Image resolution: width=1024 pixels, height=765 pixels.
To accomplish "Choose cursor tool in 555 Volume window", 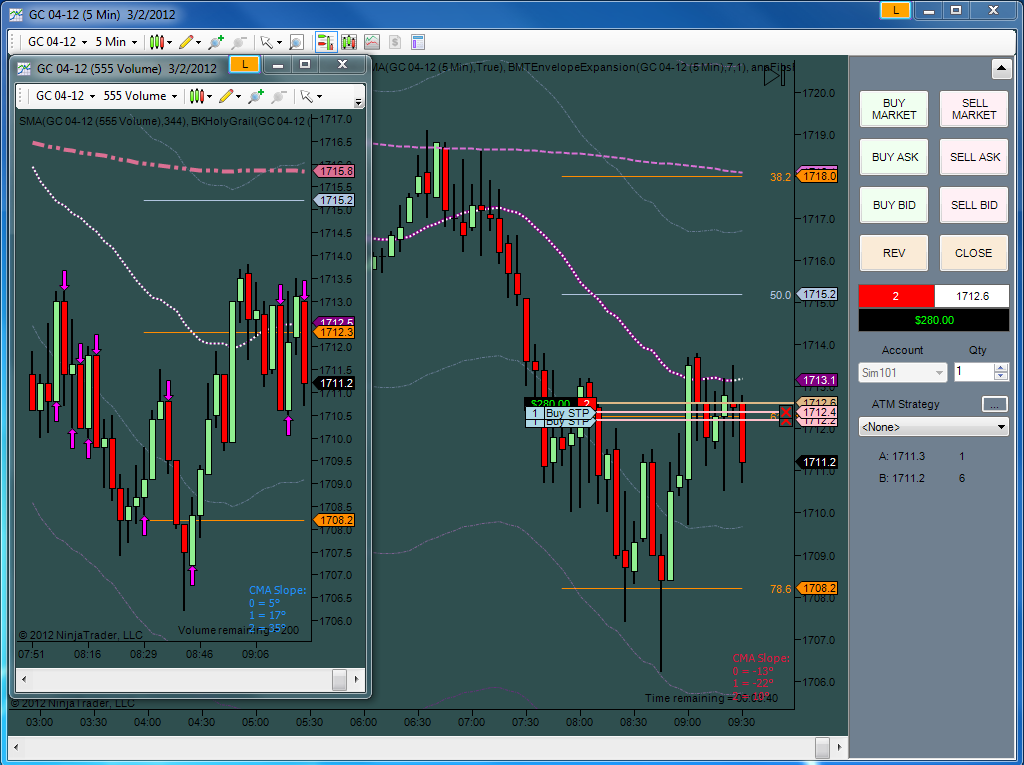I will 310,97.
